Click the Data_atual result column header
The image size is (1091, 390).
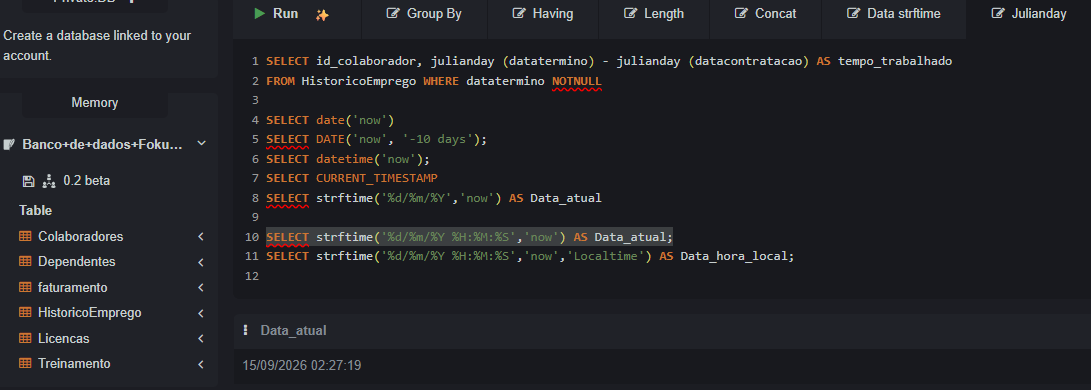pyautogui.click(x=293, y=330)
